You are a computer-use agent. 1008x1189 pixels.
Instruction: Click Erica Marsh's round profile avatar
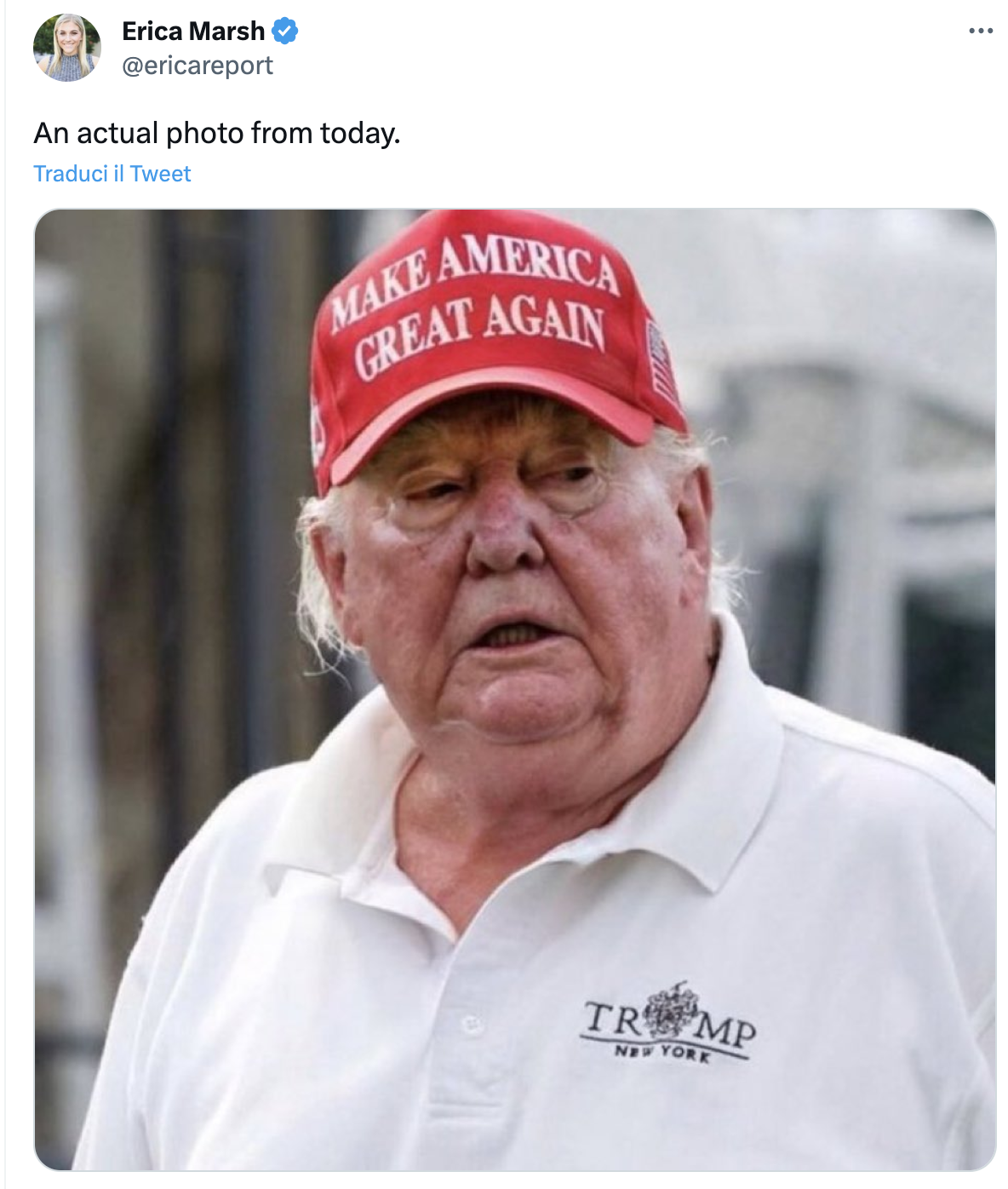tap(67, 48)
